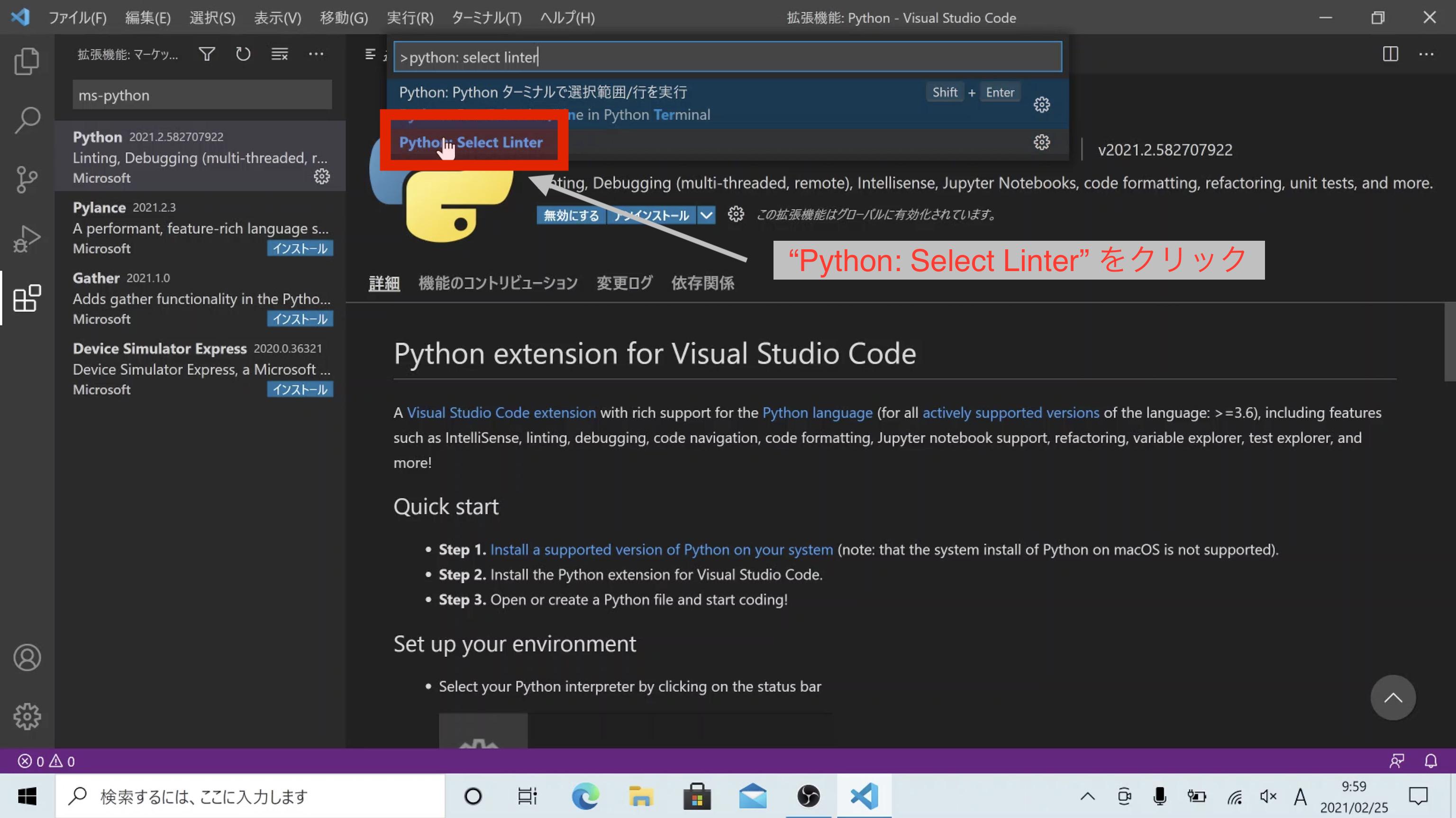The width and height of the screenshot is (1456, 818).
Task: Open the Search view in activity bar
Action: tap(27, 120)
